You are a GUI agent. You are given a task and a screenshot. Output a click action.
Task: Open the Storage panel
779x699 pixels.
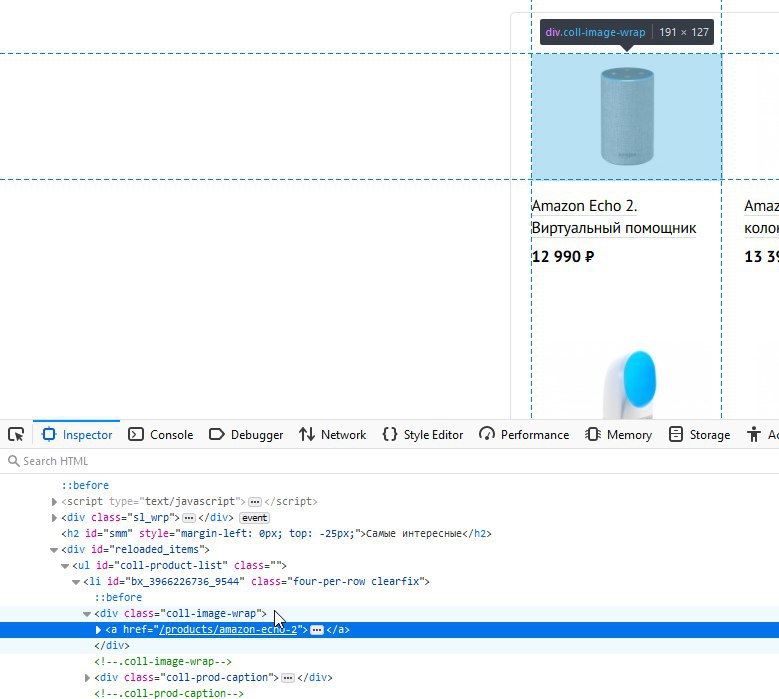click(x=699, y=435)
